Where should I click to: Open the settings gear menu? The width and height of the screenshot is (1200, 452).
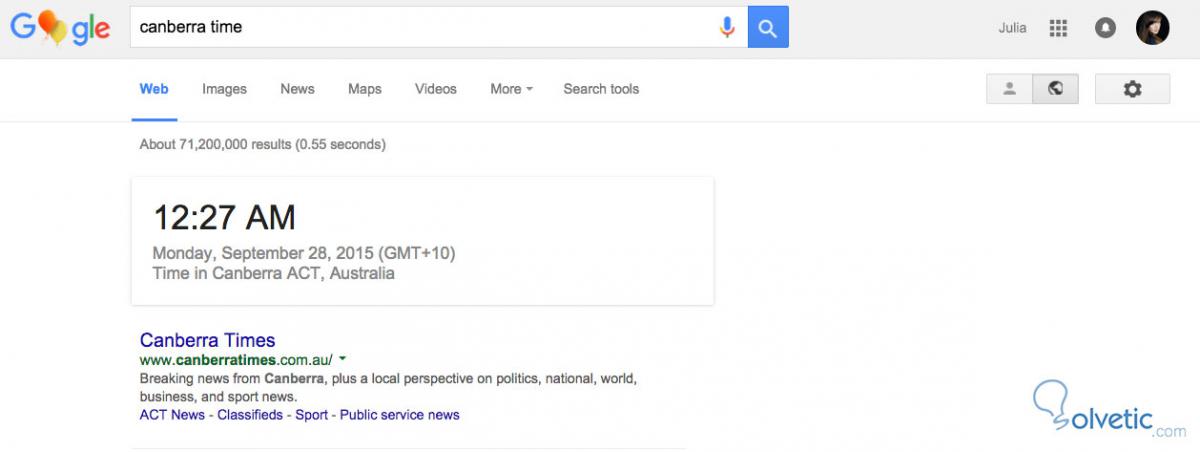1132,89
